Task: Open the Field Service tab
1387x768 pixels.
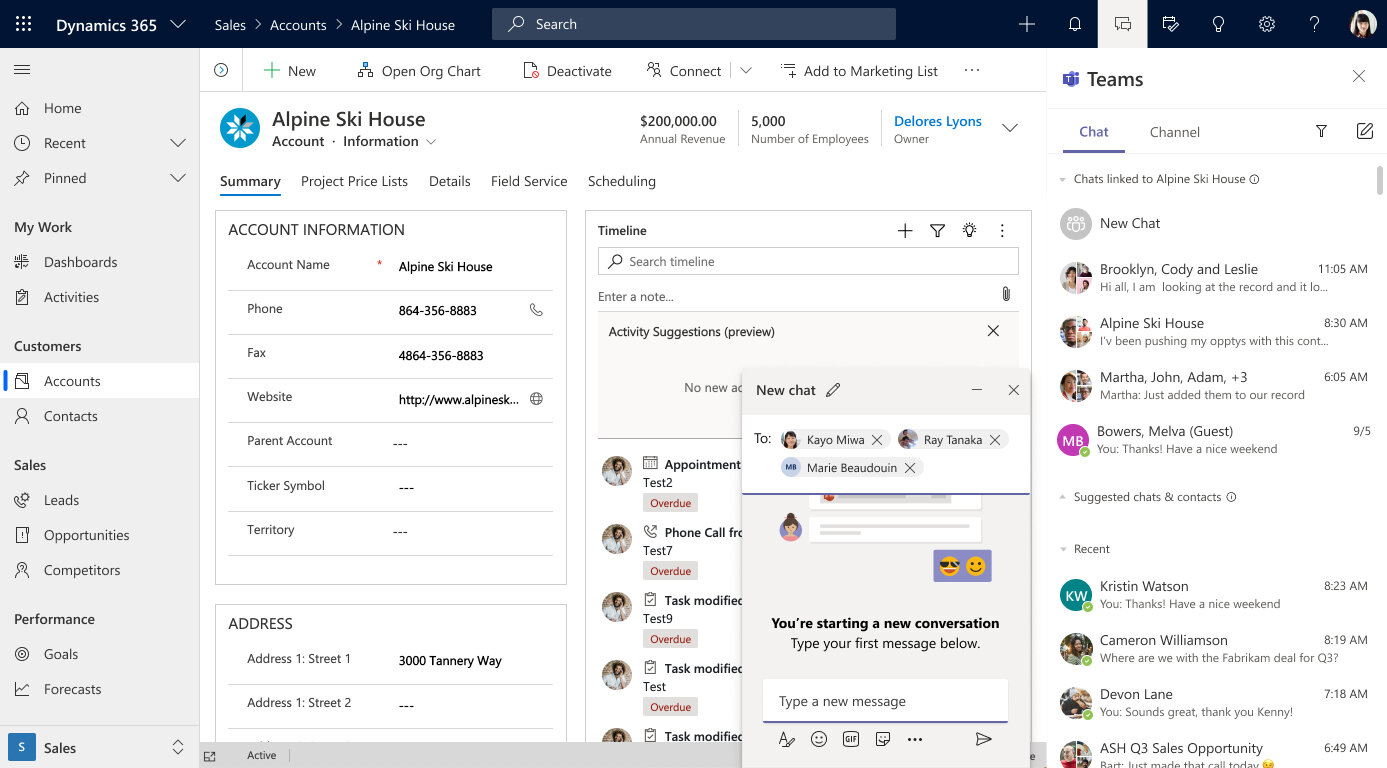Action: (529, 181)
